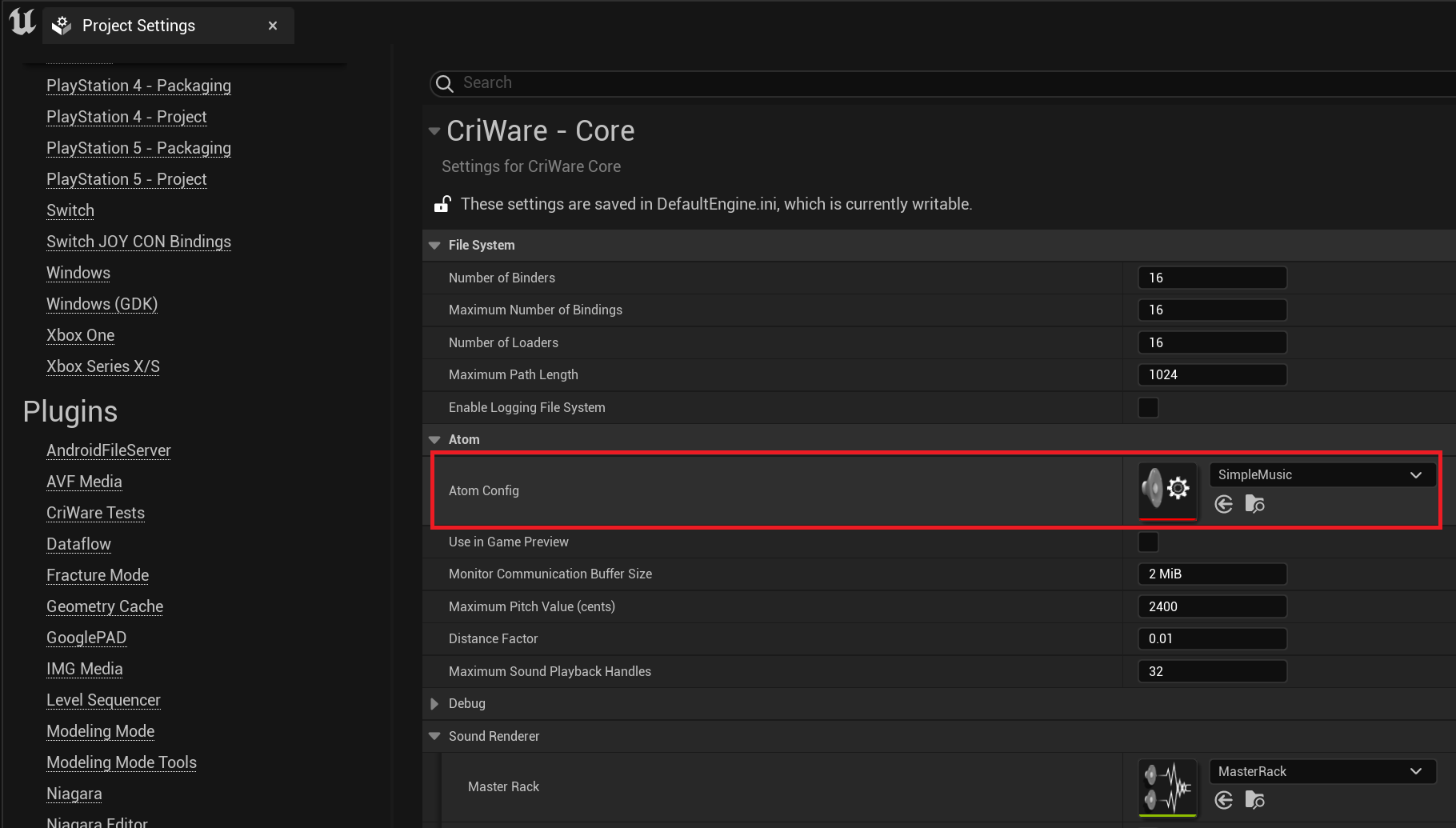Open PlayStation 5 - Project settings
The height and width of the screenshot is (828, 1456).
(126, 179)
